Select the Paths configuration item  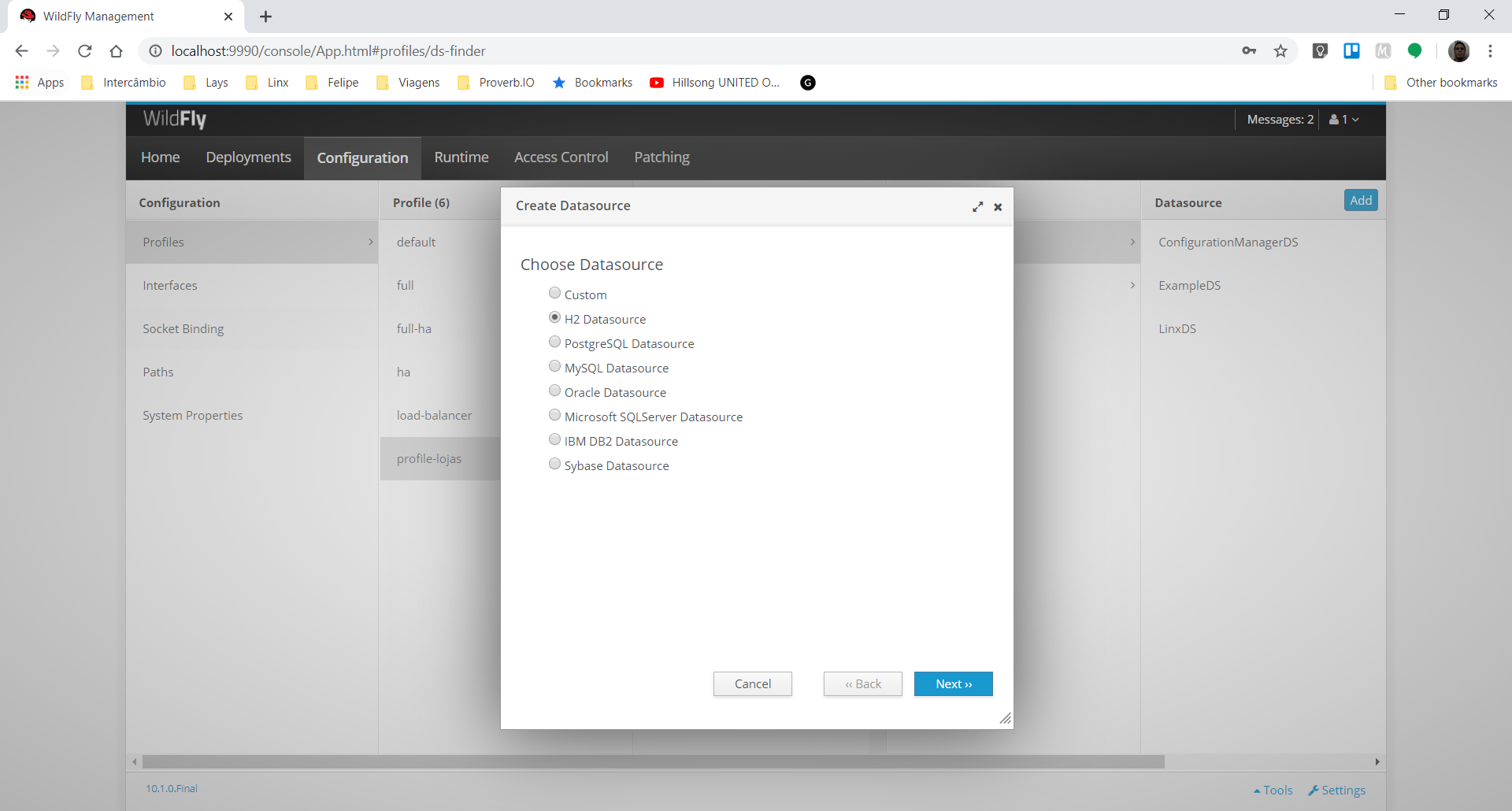tap(252, 372)
